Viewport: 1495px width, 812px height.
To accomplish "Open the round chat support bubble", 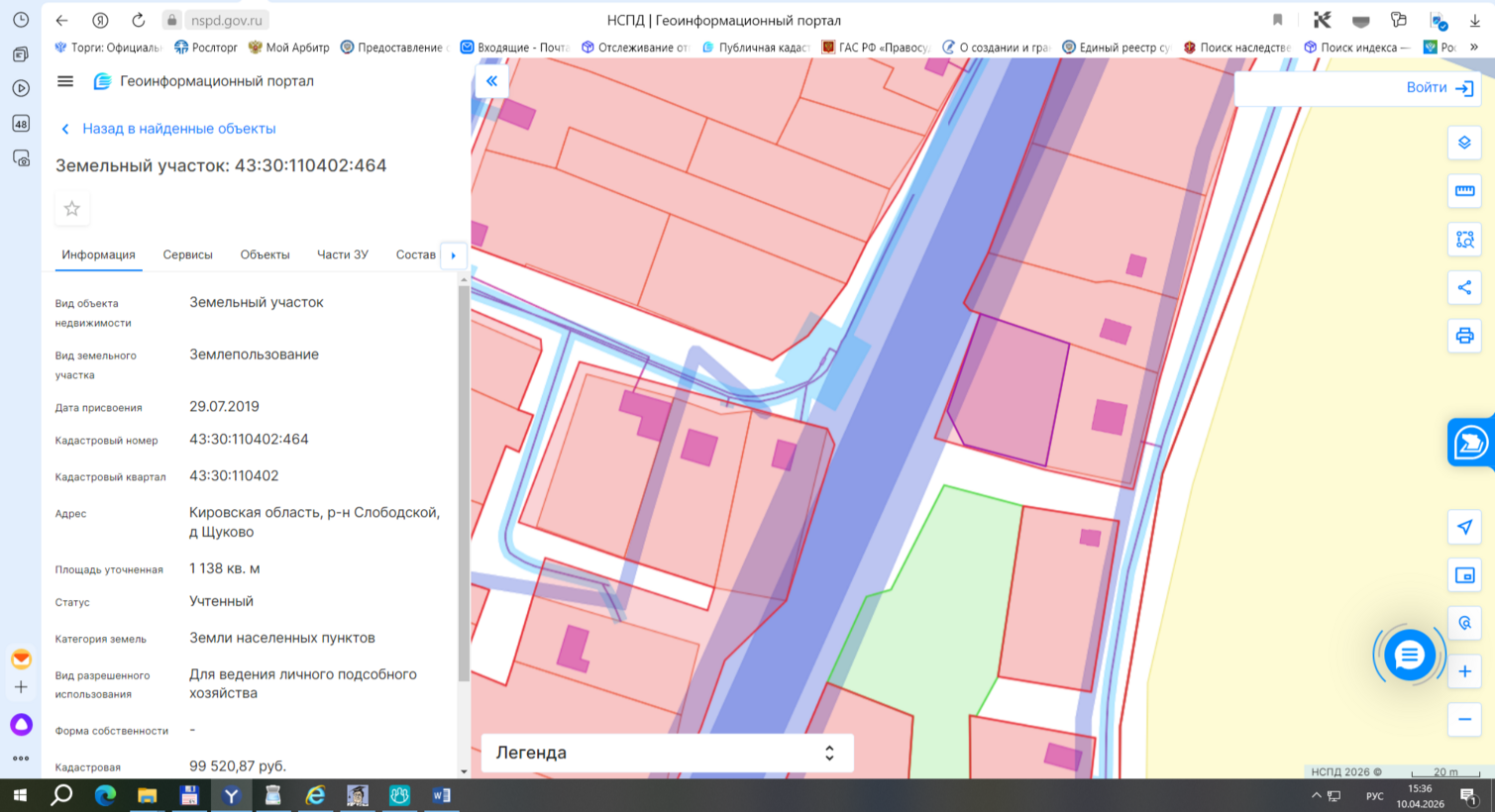I will [1409, 656].
